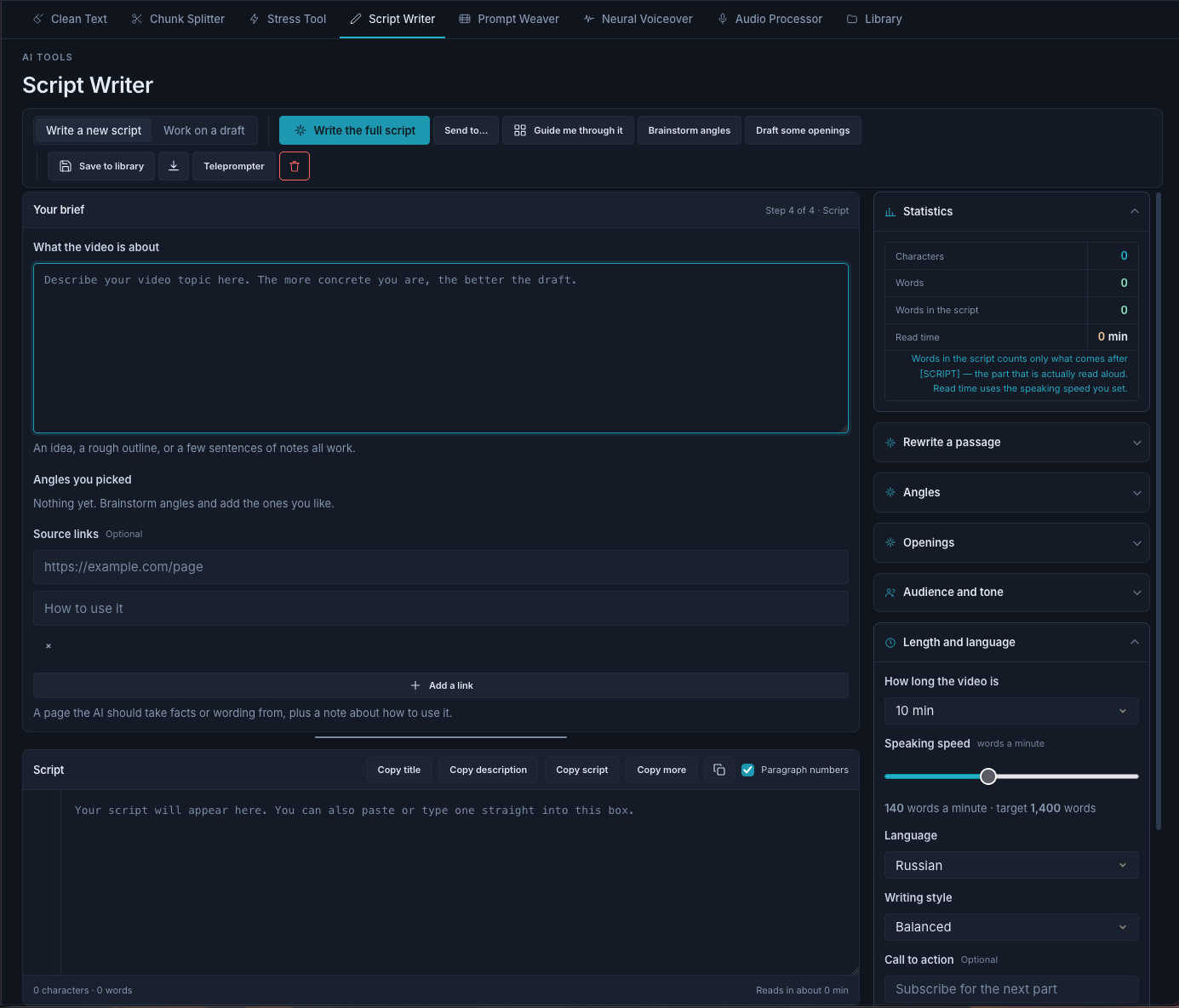Switch to the Chunk Splitter tab
Image resolution: width=1179 pixels, height=1008 pixels.
tap(178, 19)
